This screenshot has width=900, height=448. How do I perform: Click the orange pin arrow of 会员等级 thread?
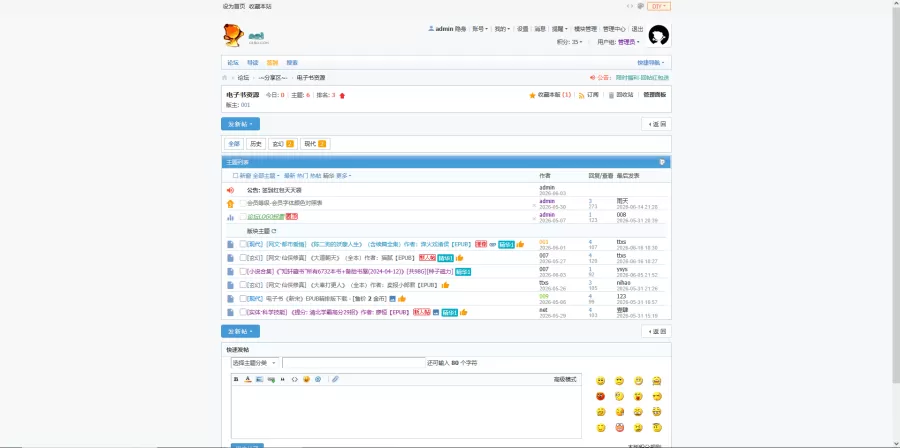(230, 203)
